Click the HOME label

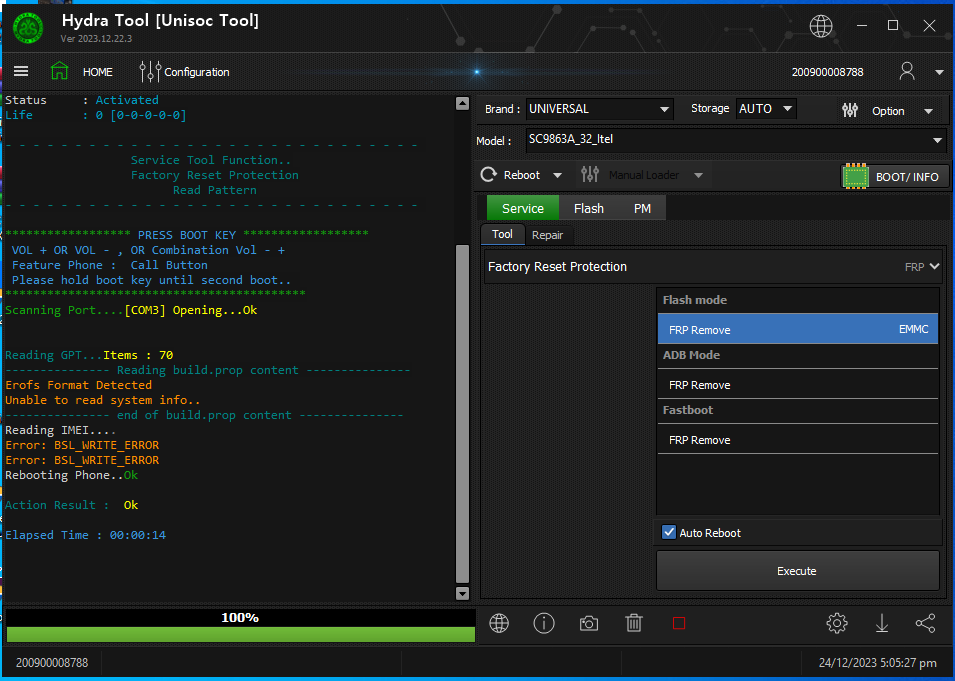click(97, 72)
